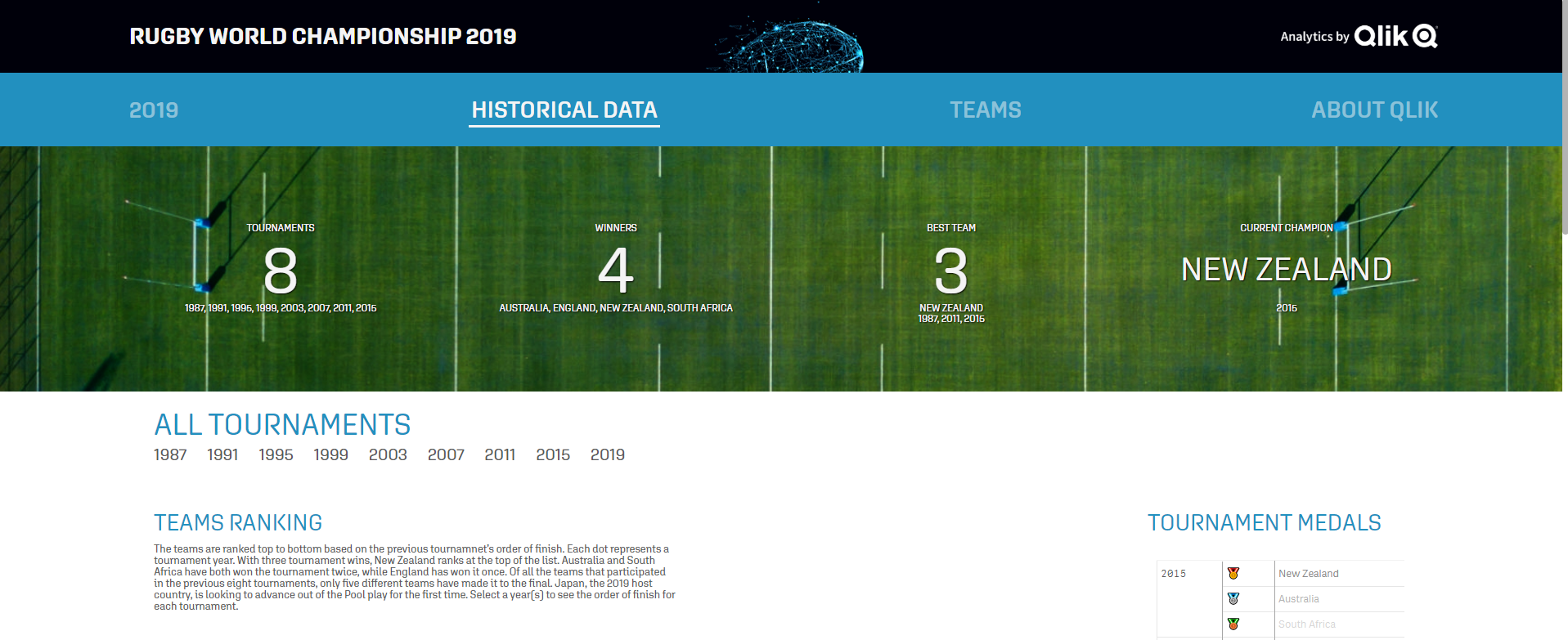Image resolution: width=1568 pixels, height=640 pixels.
Task: Click the Qlik logo in header
Action: pos(1395,36)
